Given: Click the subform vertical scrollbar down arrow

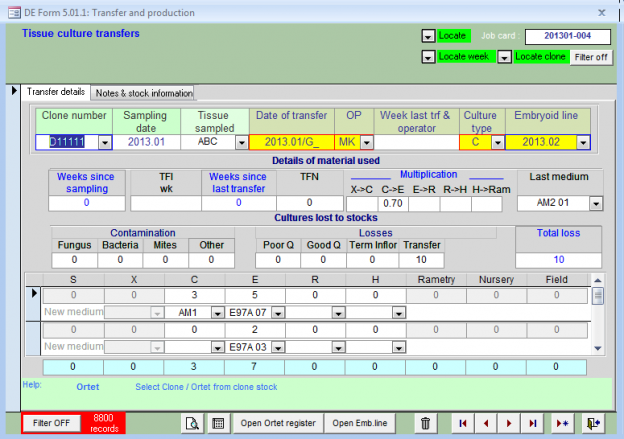Looking at the screenshot, I should 598,348.
